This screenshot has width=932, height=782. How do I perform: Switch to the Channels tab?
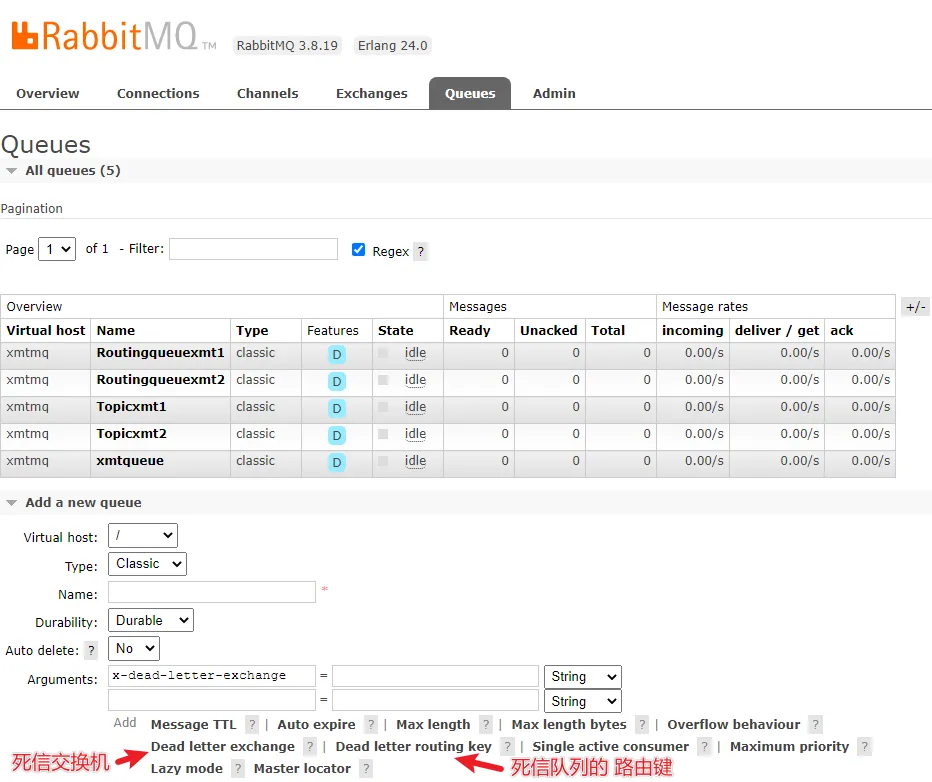267,93
